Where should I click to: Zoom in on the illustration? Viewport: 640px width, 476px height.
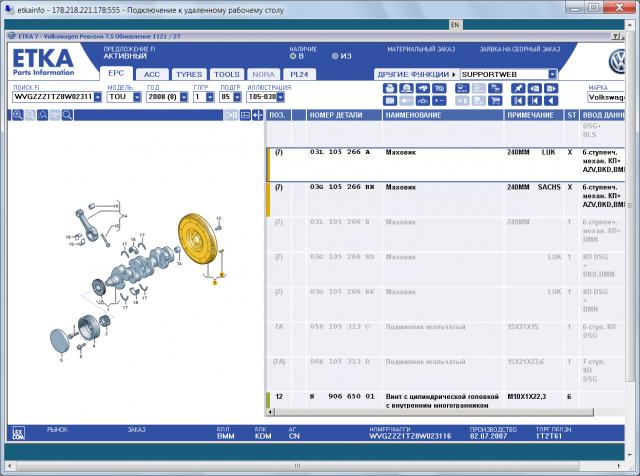point(18,115)
